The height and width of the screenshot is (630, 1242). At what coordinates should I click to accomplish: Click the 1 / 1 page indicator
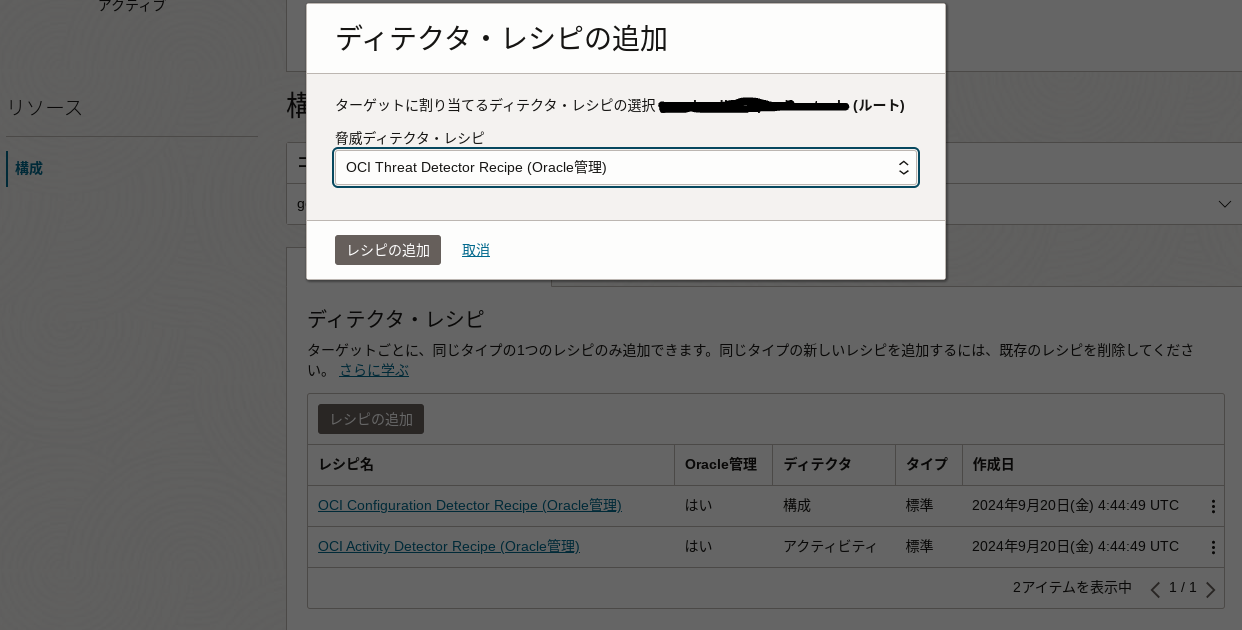(x=1183, y=588)
